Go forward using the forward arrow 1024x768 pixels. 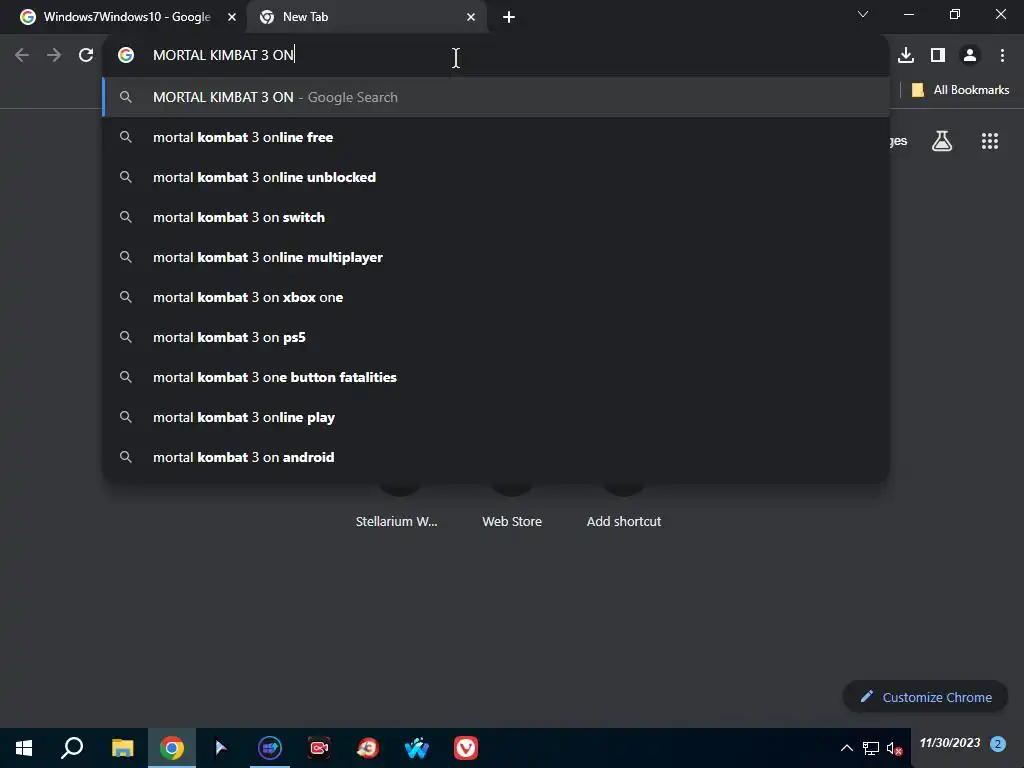tap(54, 55)
